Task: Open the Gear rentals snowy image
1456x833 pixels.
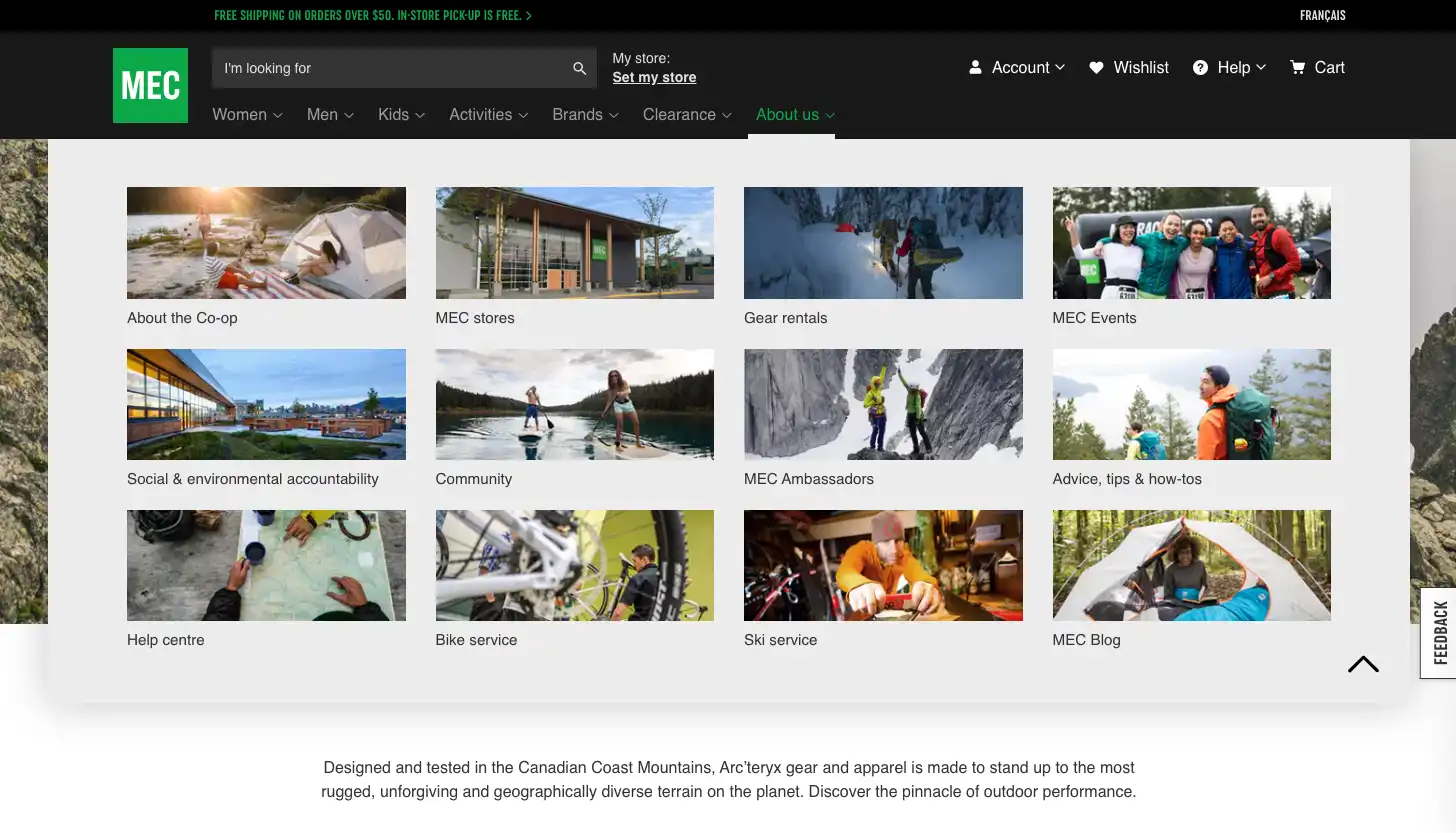Action: coord(883,242)
